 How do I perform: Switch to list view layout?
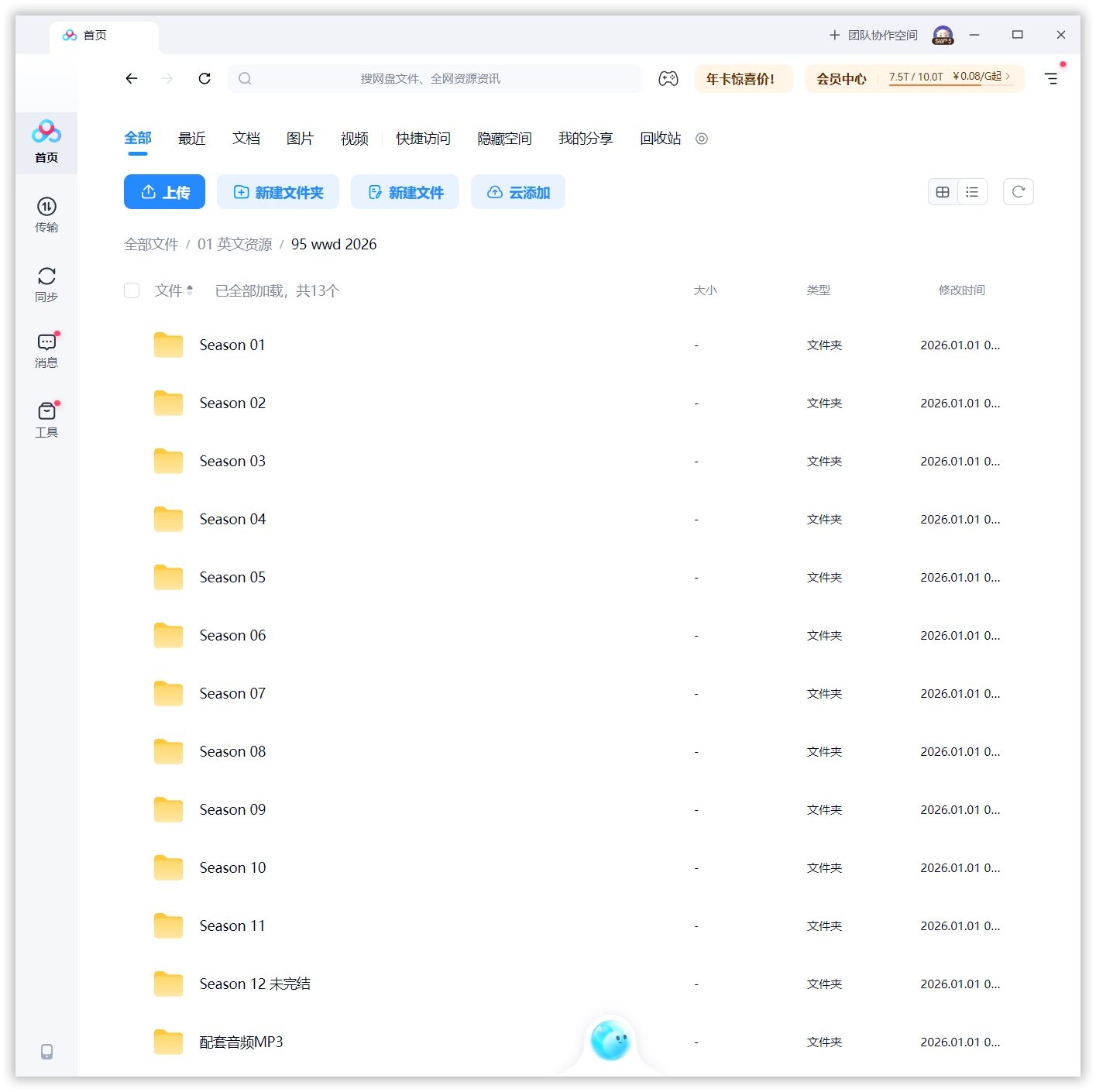(972, 192)
